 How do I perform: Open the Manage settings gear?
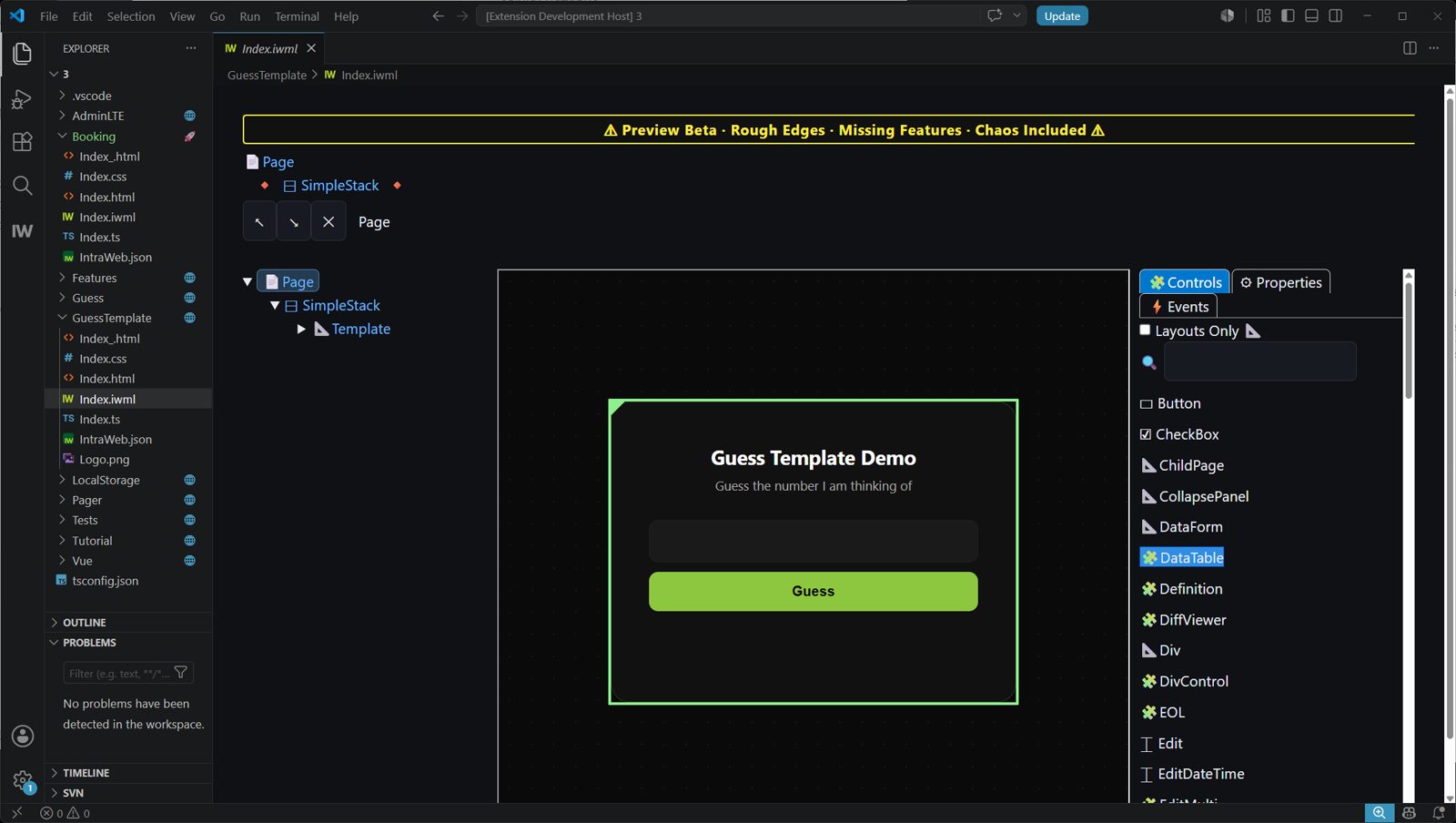coord(22,781)
